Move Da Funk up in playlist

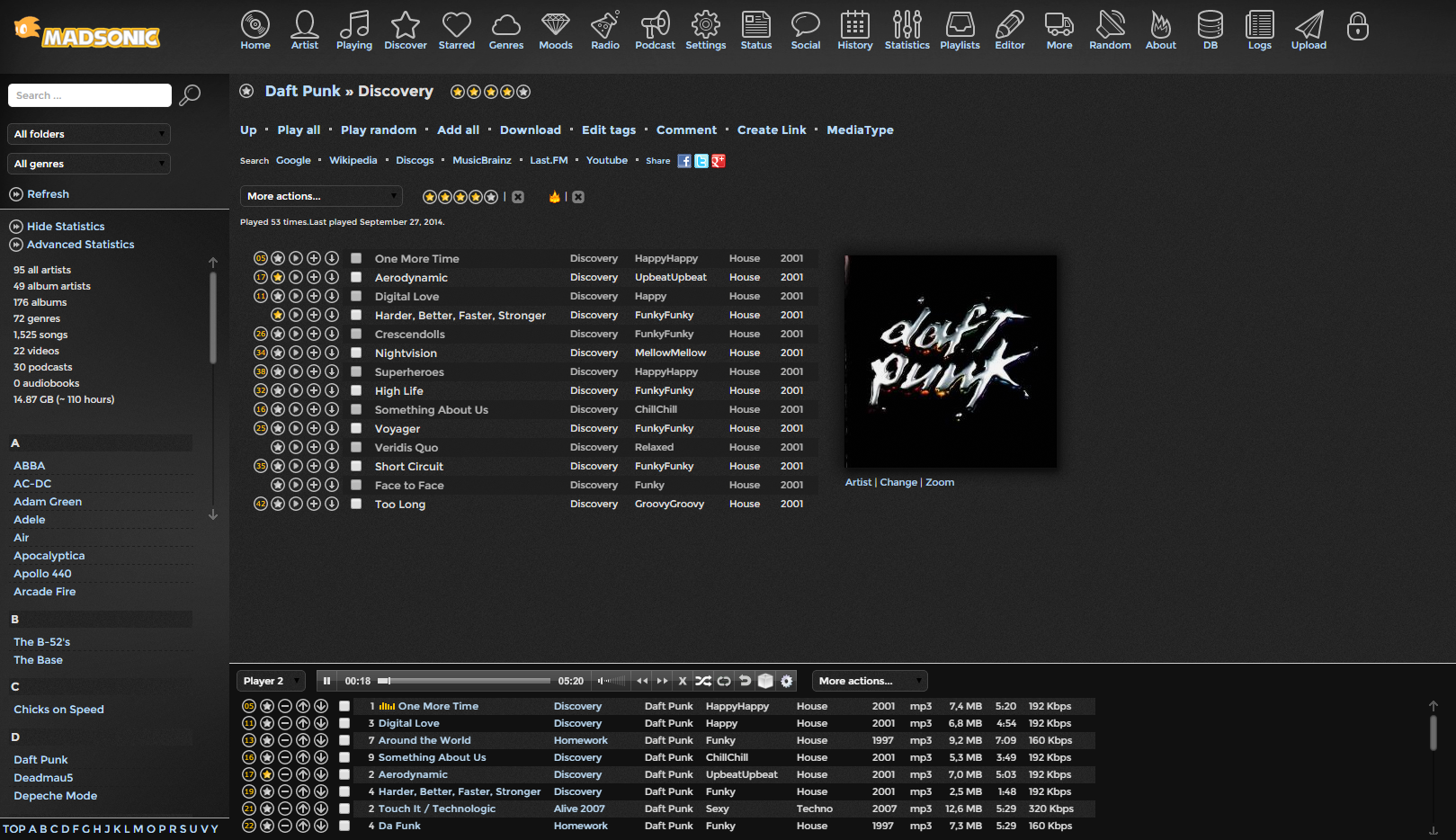[x=303, y=826]
